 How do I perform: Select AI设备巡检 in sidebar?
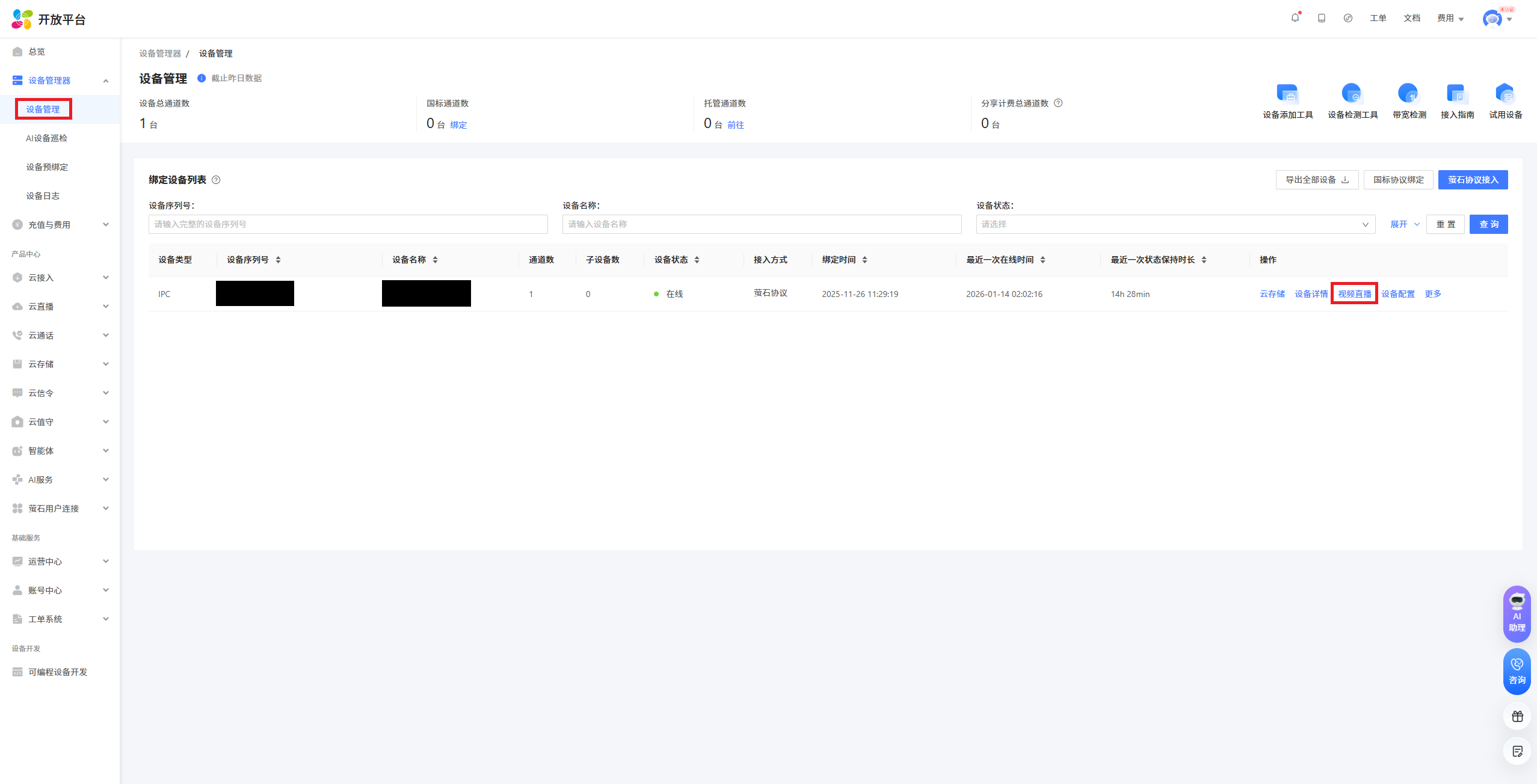tap(47, 138)
